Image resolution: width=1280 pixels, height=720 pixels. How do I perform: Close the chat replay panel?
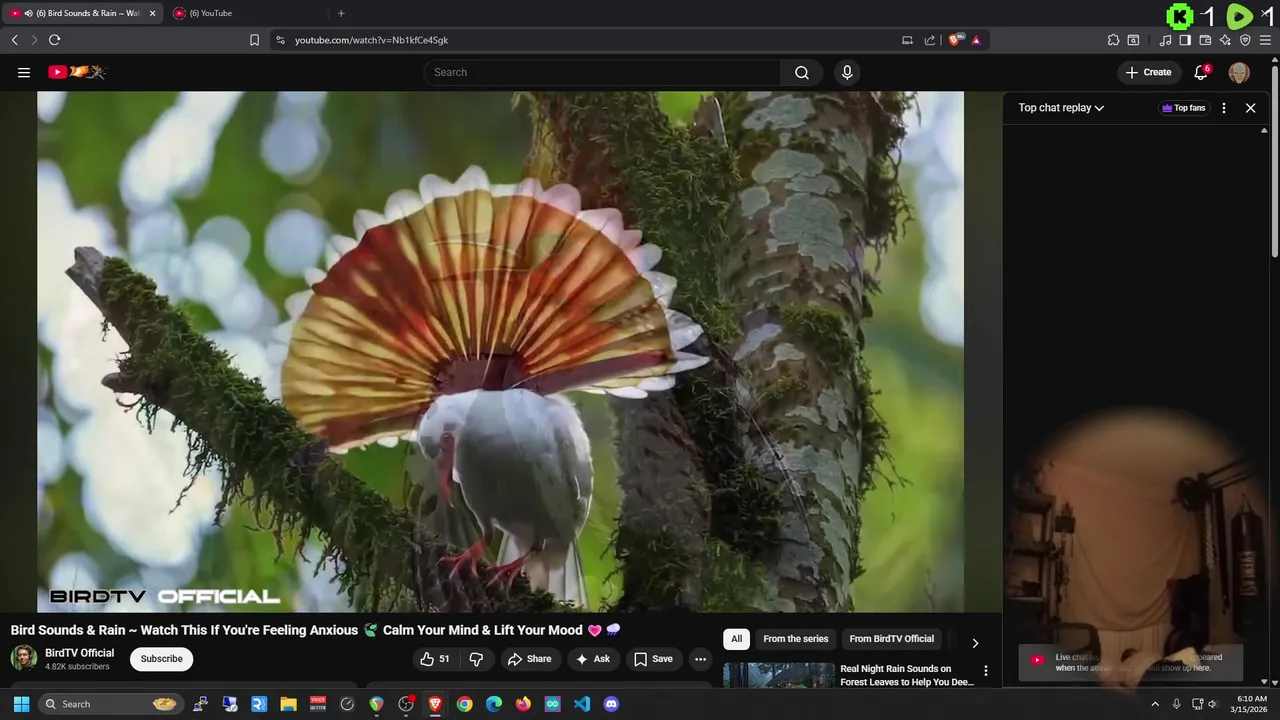(1250, 108)
